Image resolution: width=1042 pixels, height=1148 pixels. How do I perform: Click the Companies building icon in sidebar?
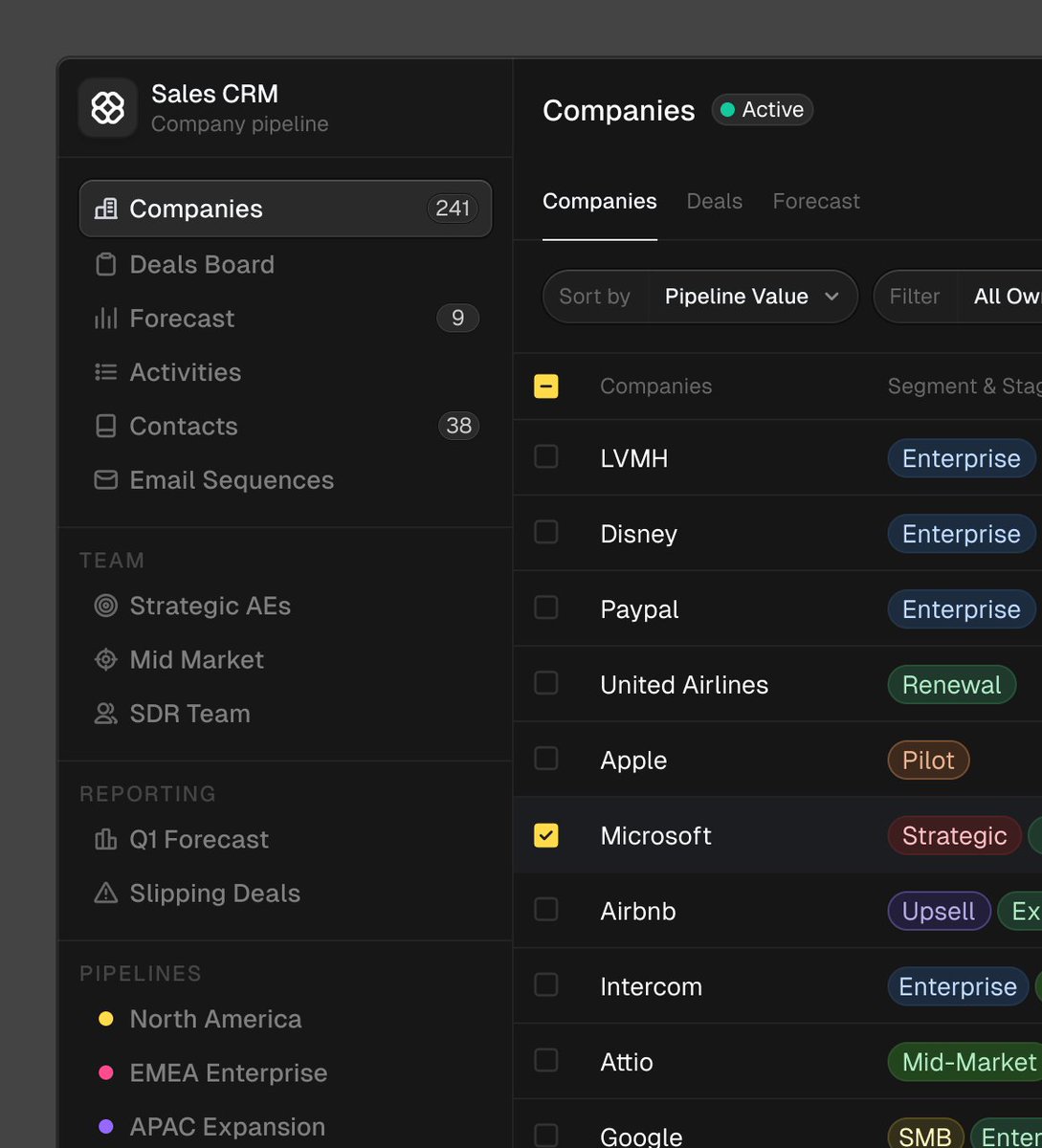[106, 209]
